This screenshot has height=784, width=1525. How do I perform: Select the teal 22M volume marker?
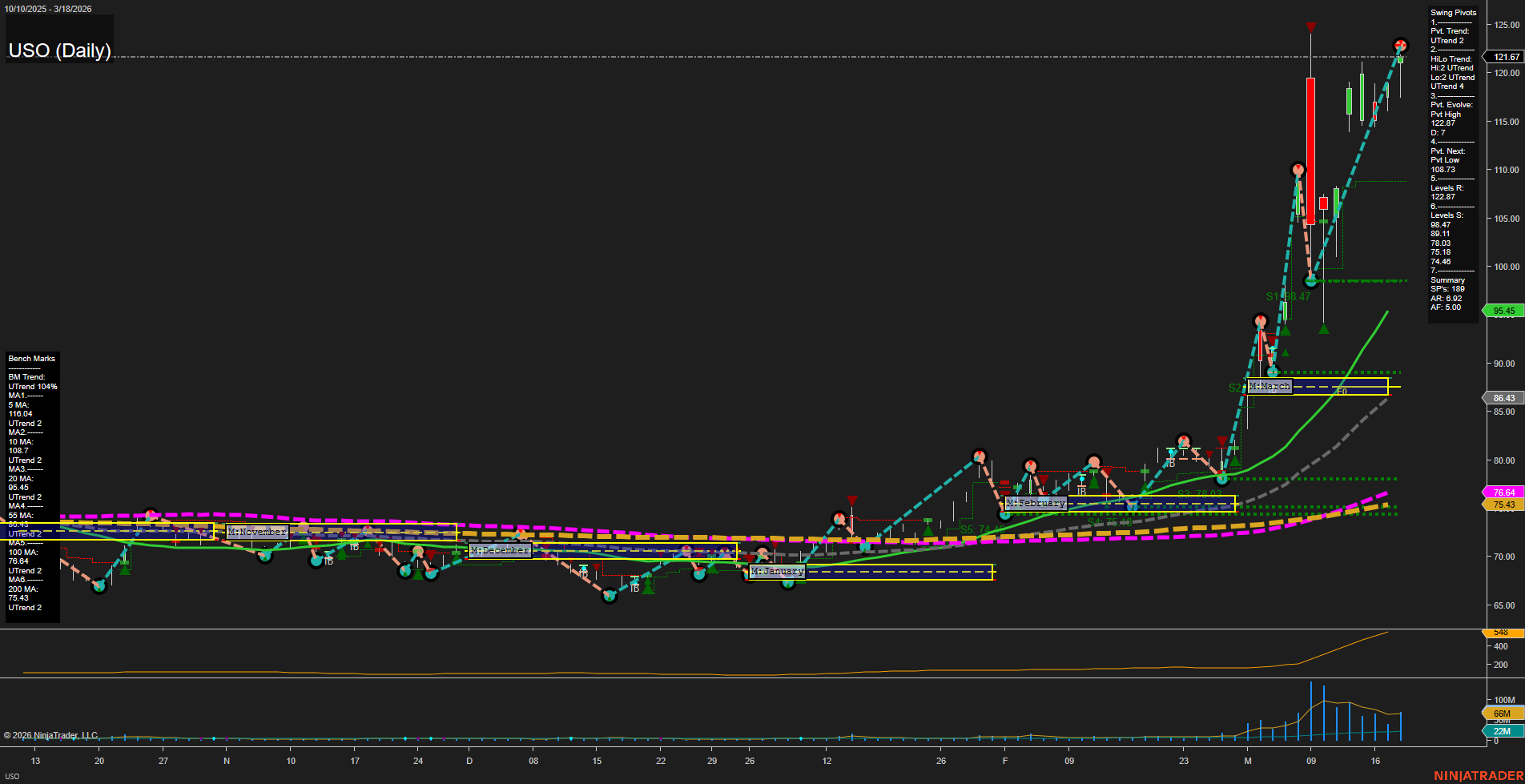(1502, 731)
